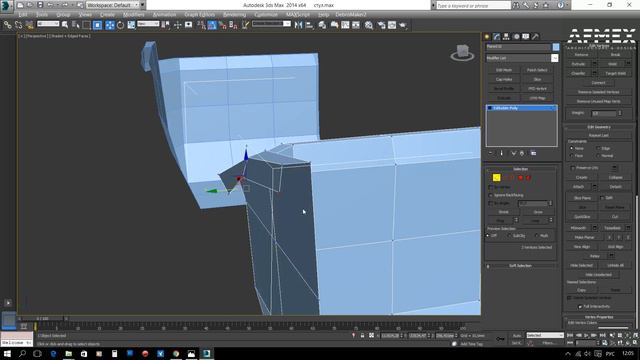Select the Select and Link tool
The width and height of the screenshot is (640, 360).
tap(7, 25)
